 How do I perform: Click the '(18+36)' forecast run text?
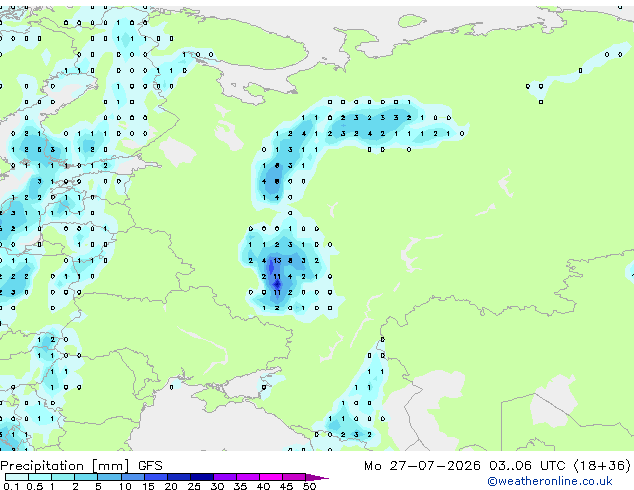[x=602, y=466]
